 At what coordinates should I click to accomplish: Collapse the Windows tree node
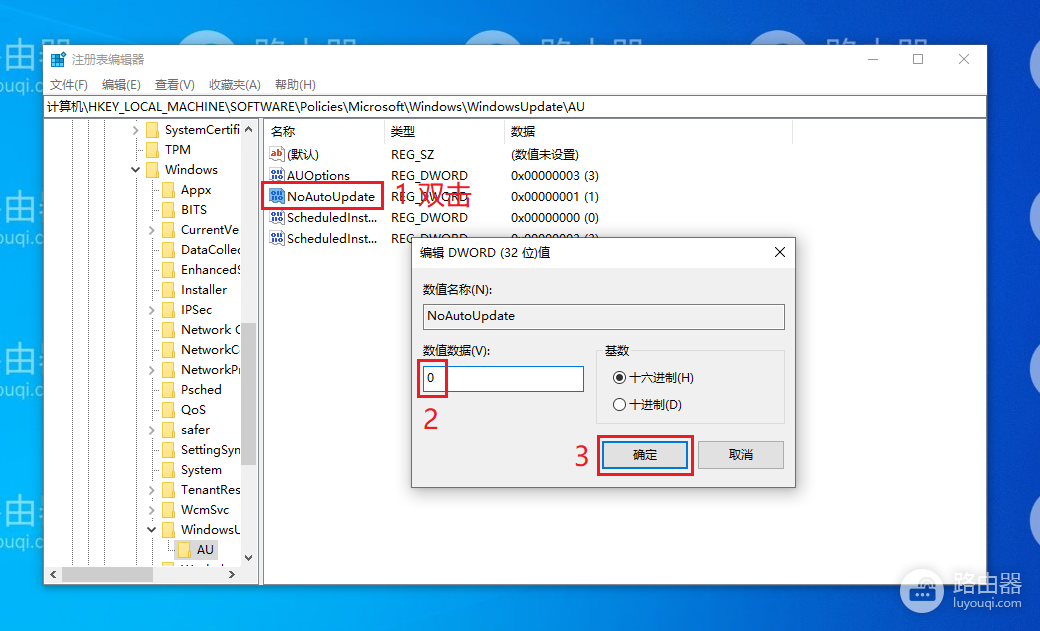point(135,170)
